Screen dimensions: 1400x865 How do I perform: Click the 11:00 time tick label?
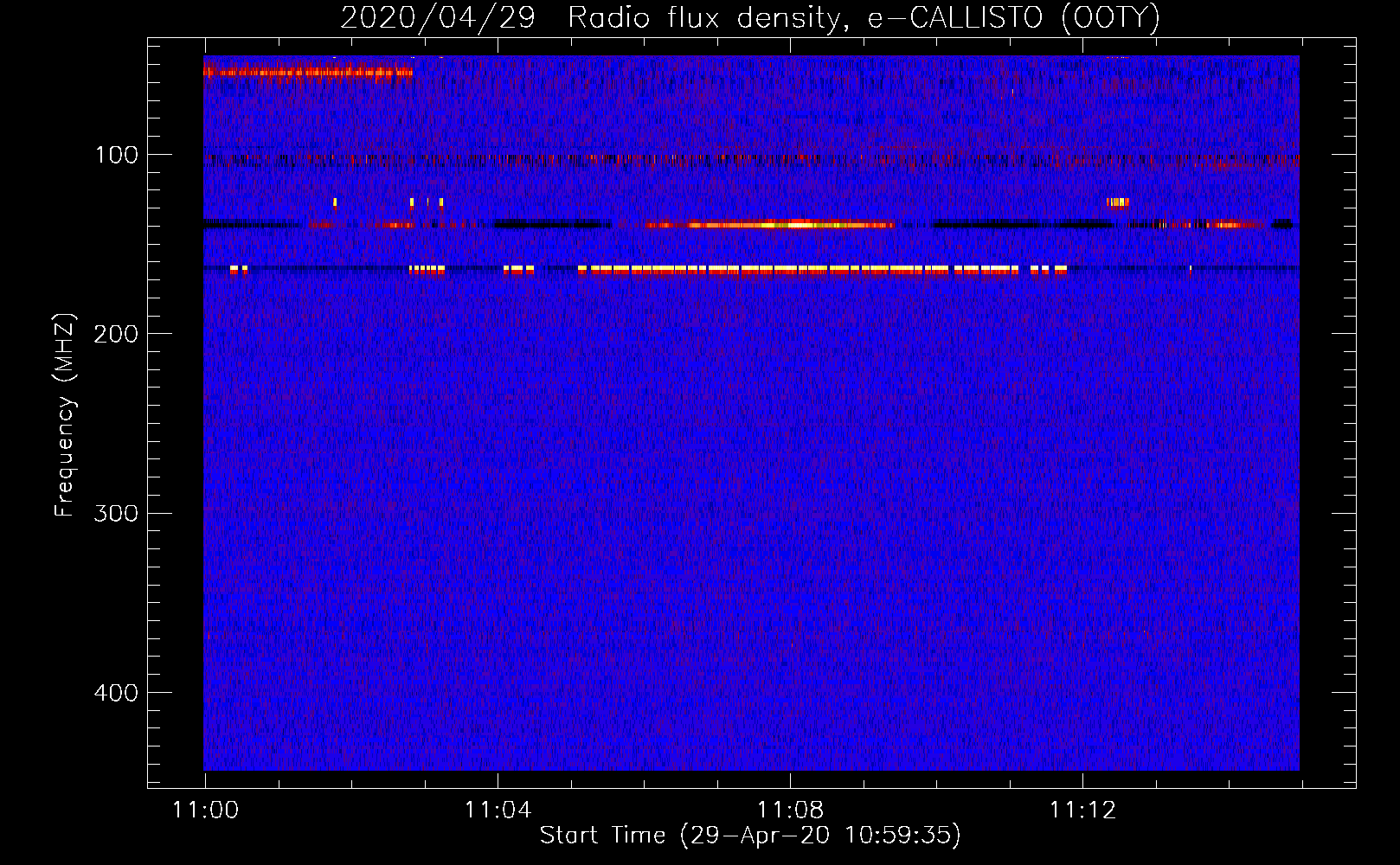coord(205,810)
